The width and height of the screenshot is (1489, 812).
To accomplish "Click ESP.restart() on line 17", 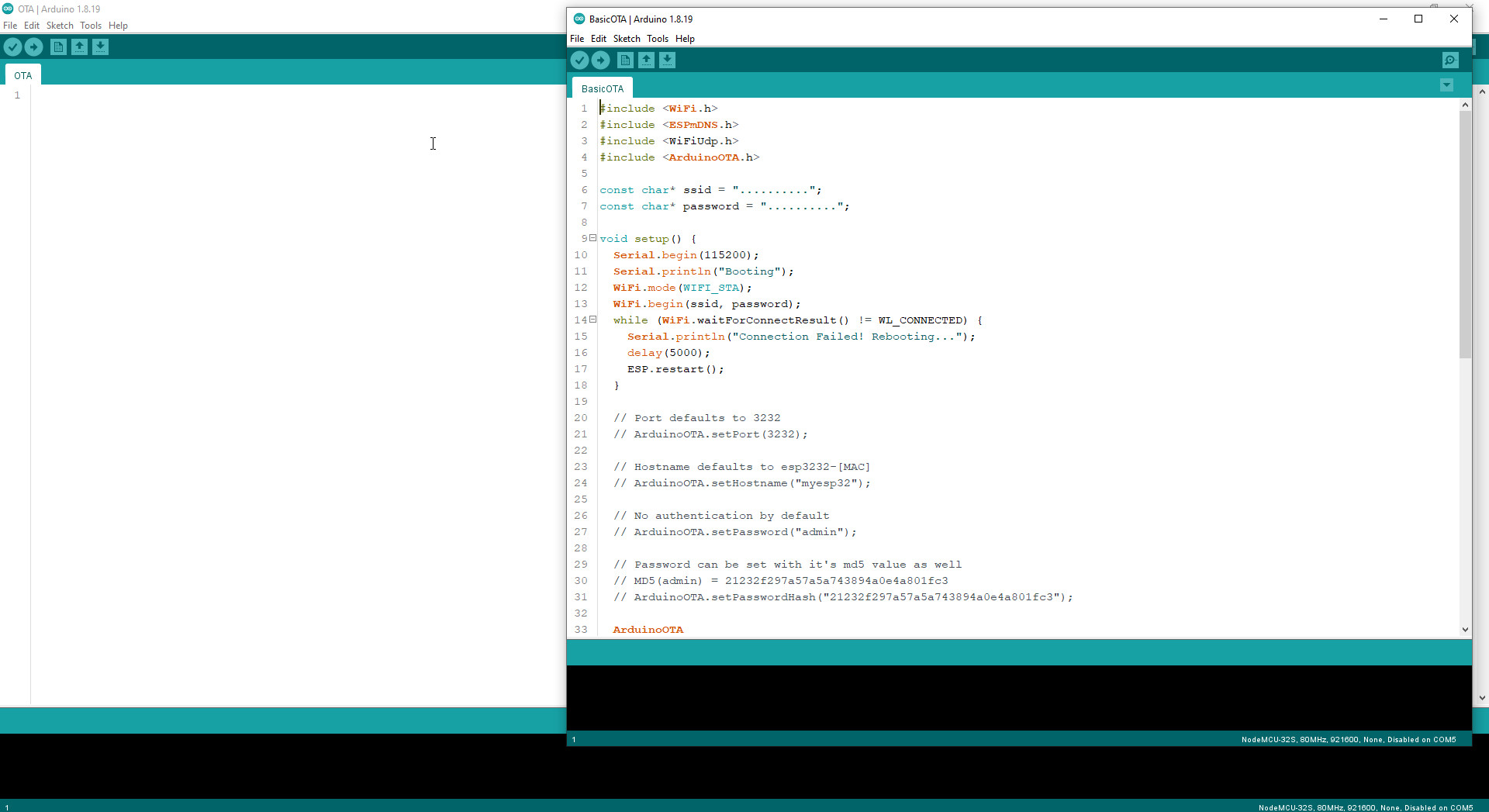I will [675, 369].
